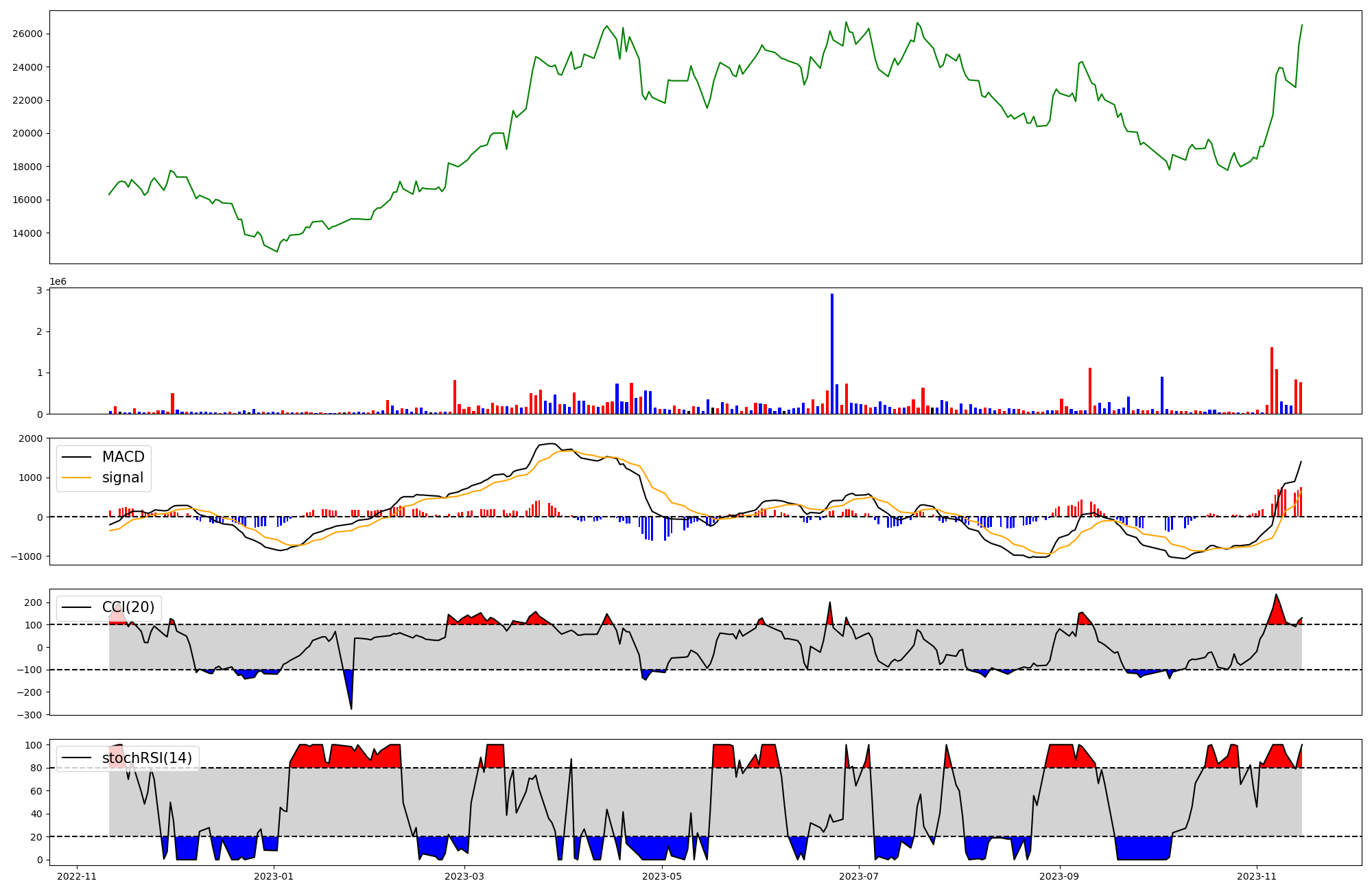Click the 2023-05 date tick label
The width and height of the screenshot is (1372, 892).
[x=662, y=876]
